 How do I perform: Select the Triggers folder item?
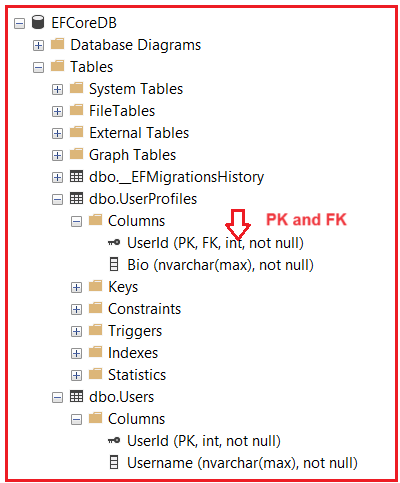coord(125,331)
